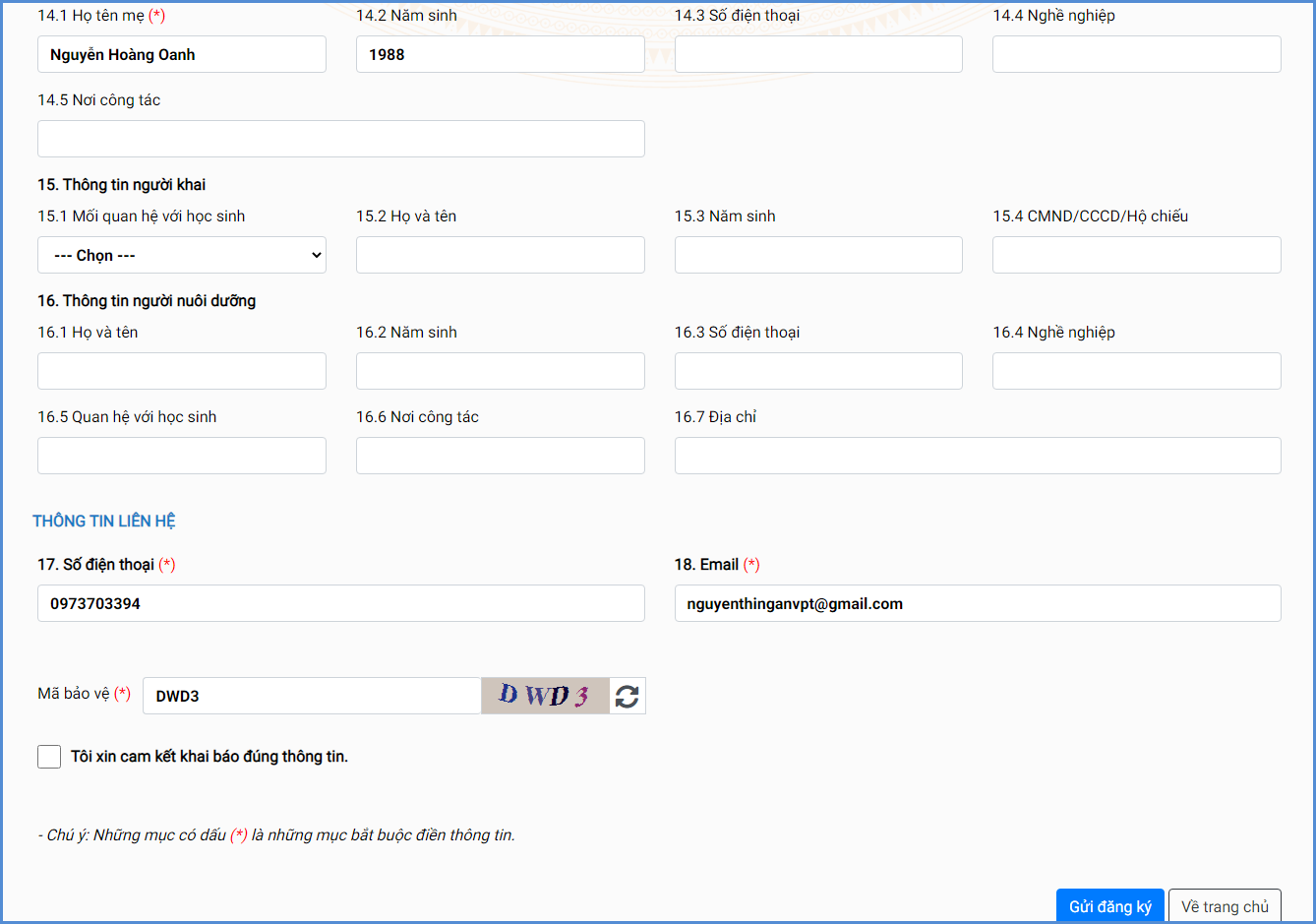
Task: Click the Về trang chủ button
Action: 1225,906
